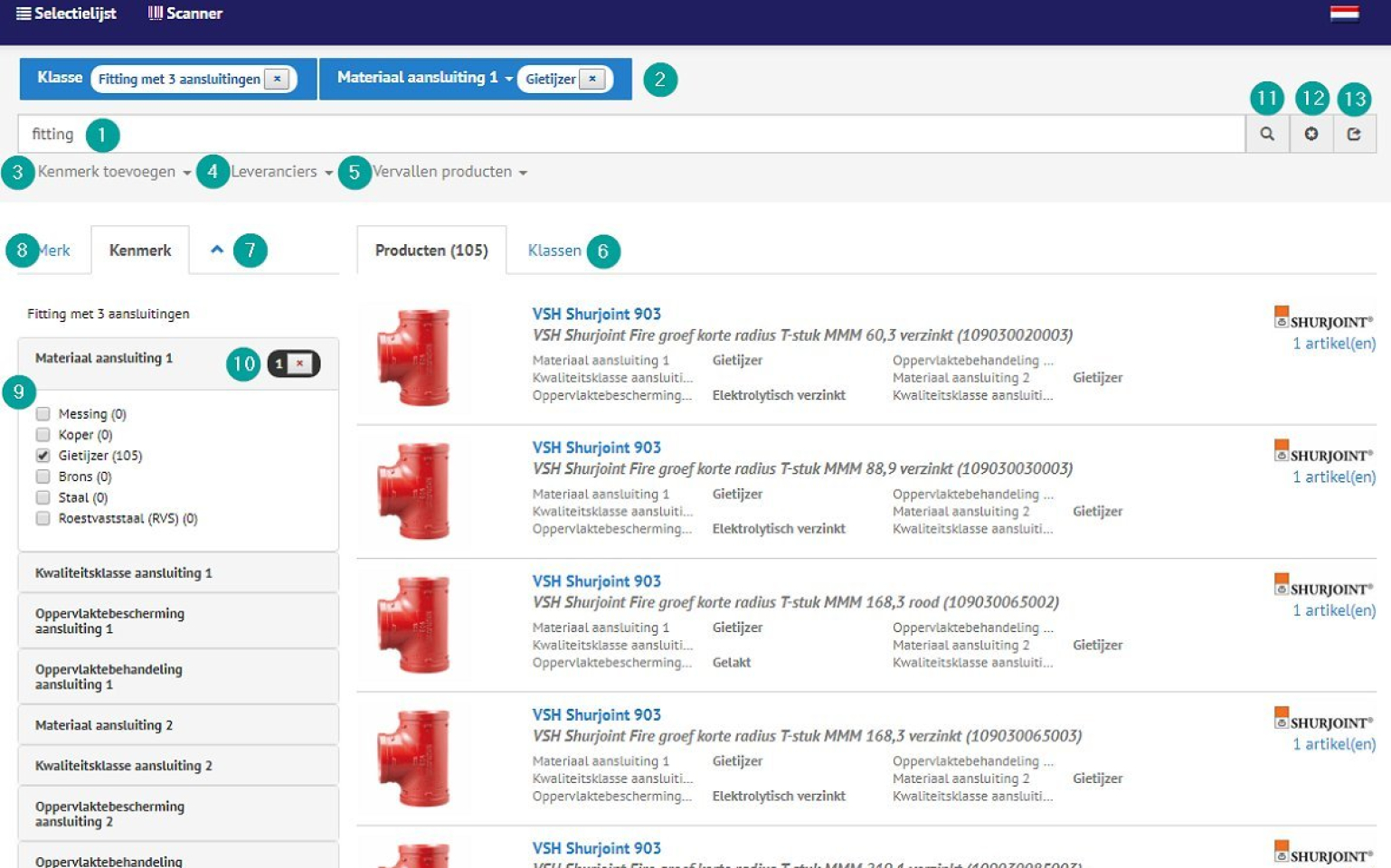Switch to the Klassen tab
The width and height of the screenshot is (1391, 868).
(x=554, y=250)
